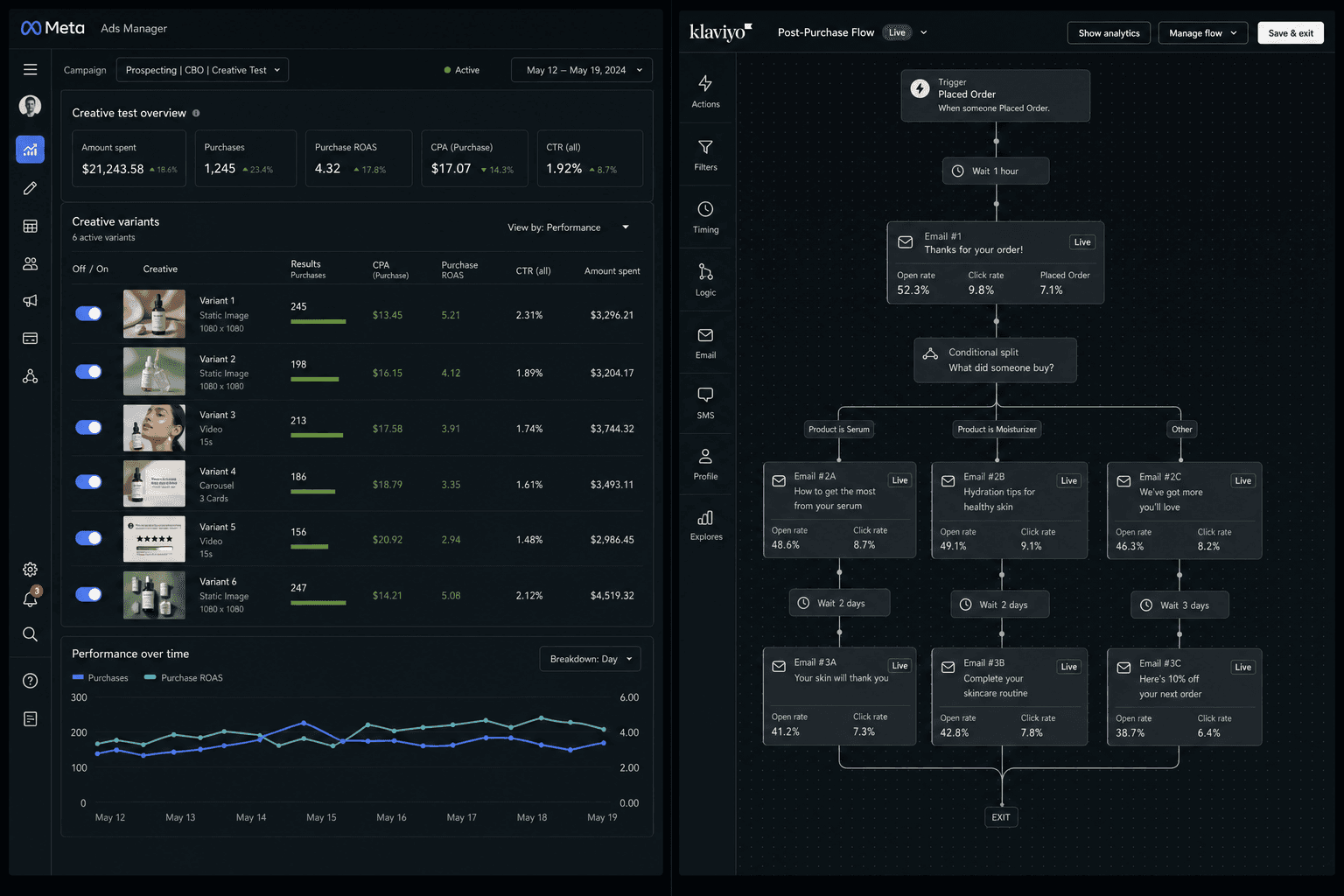
Task: Click the megaphone campaigns icon in Meta sidebar
Action: click(30, 300)
